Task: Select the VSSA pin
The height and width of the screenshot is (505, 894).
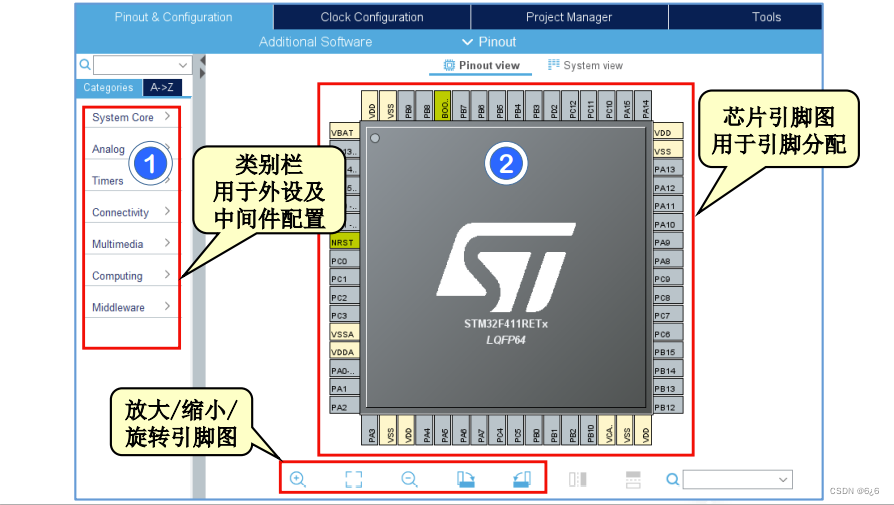Action: (344, 334)
